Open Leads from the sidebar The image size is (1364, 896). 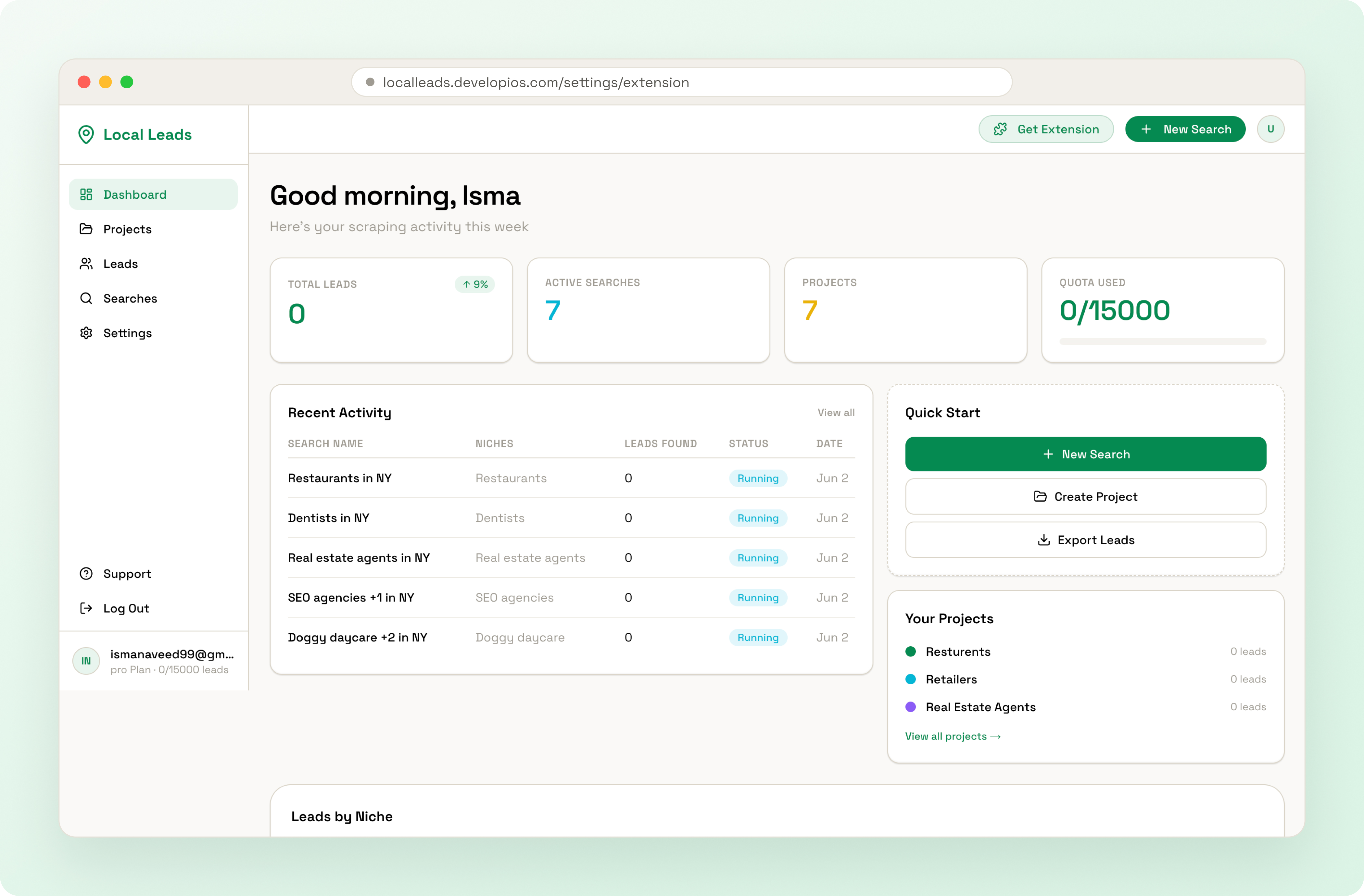[x=153, y=264]
